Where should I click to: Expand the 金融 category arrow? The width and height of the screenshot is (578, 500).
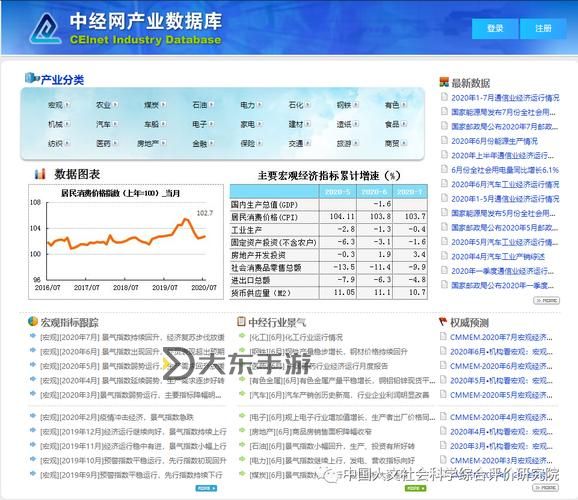coord(212,143)
